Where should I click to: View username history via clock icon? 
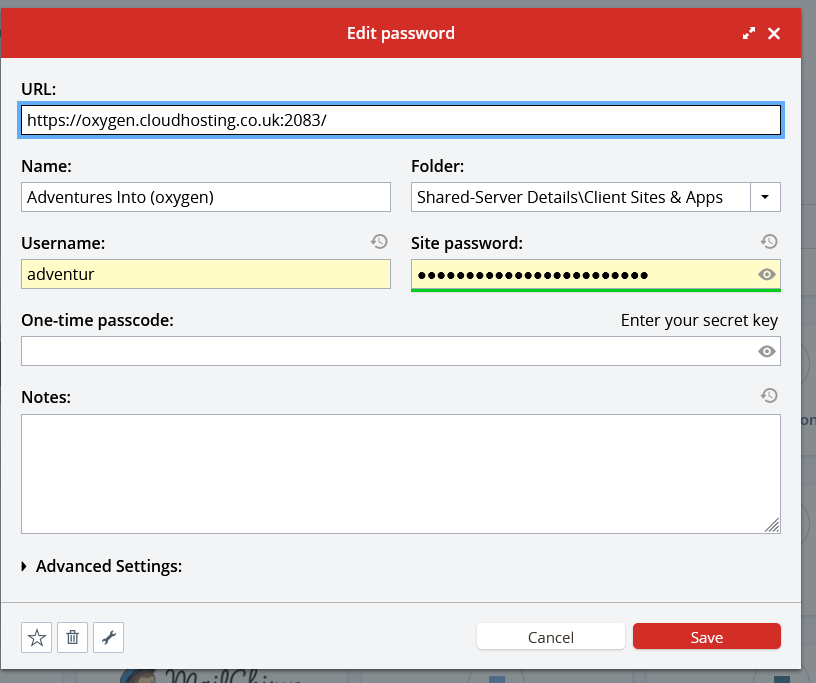coord(378,241)
